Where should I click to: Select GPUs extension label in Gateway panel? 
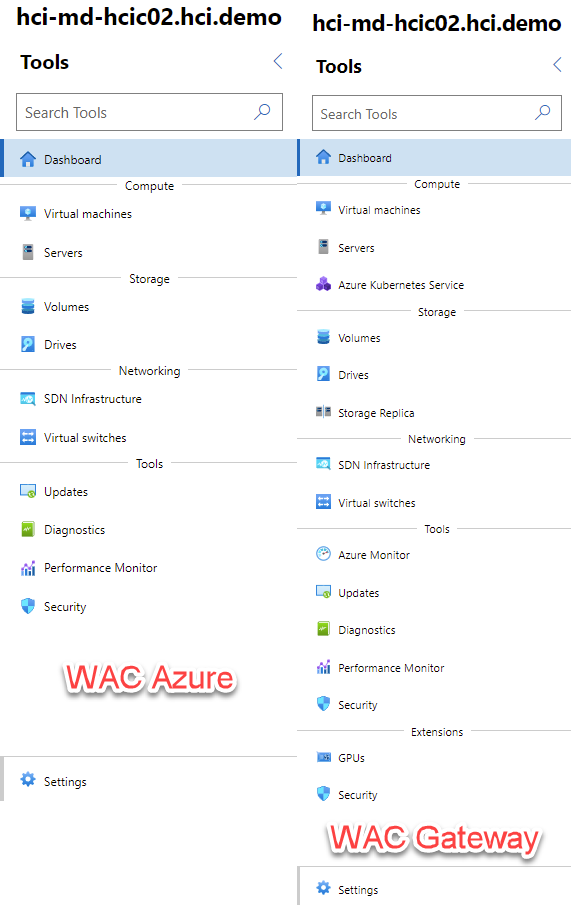click(351, 758)
